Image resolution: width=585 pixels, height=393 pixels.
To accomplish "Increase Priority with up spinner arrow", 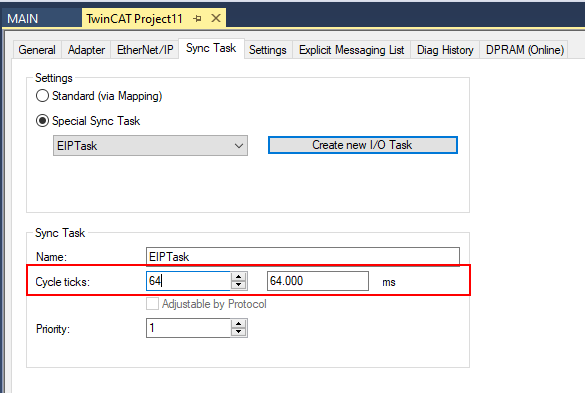I will [x=239, y=324].
